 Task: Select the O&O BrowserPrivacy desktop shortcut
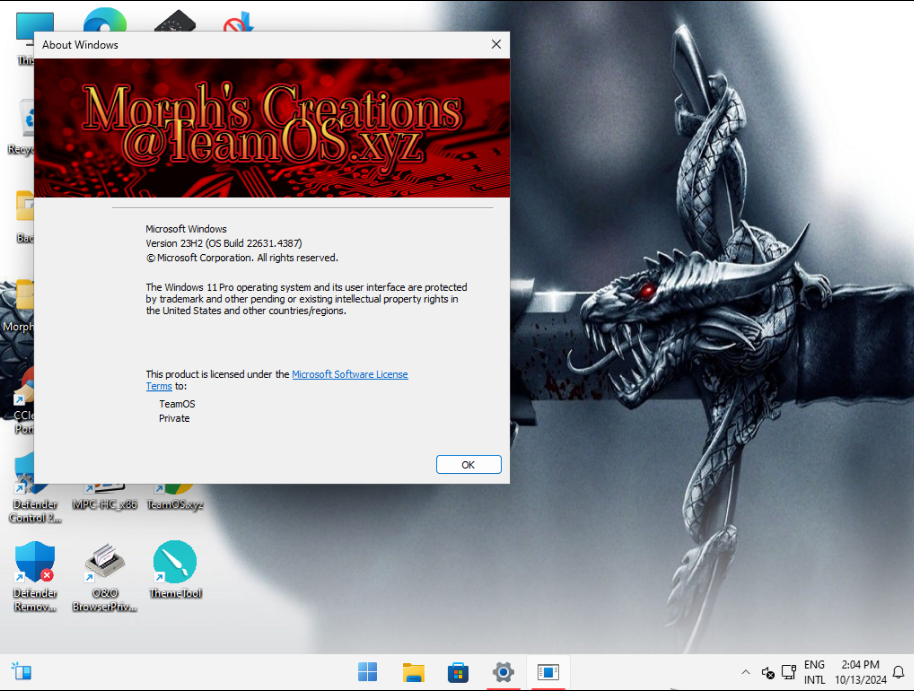tap(105, 576)
